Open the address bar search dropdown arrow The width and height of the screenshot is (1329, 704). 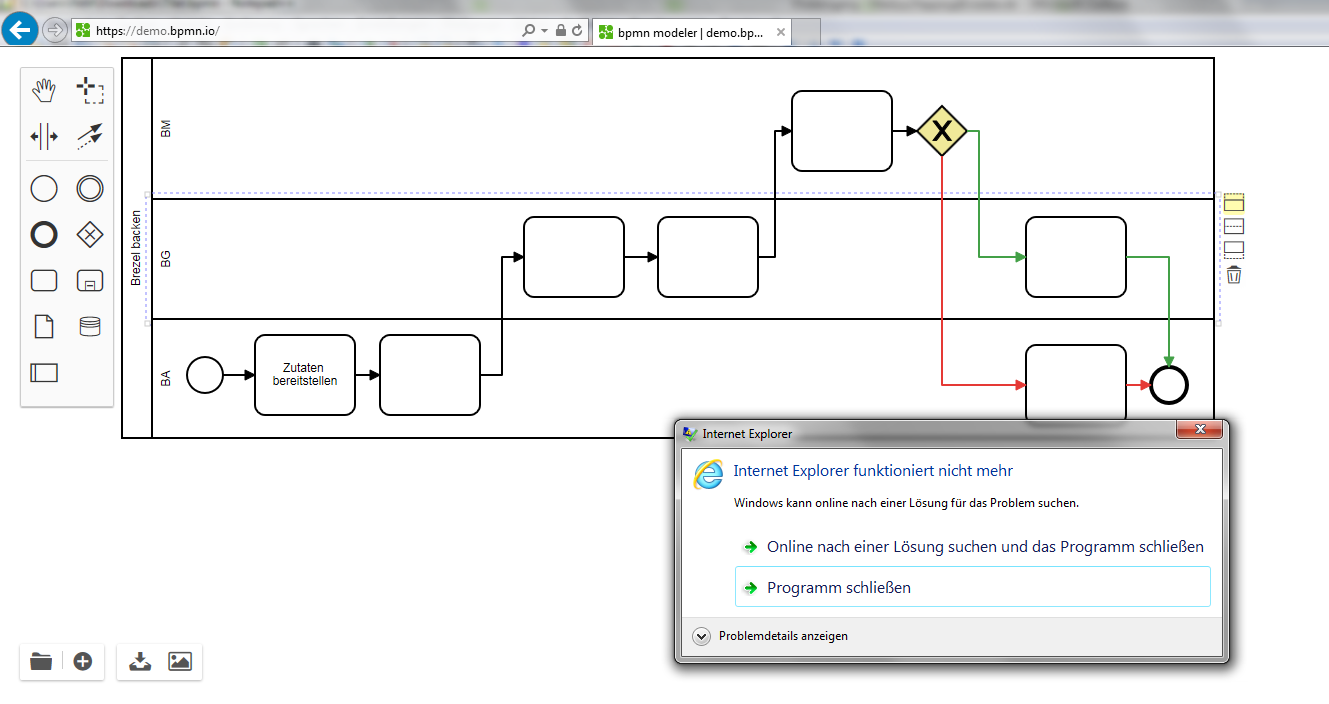pyautogui.click(x=544, y=31)
